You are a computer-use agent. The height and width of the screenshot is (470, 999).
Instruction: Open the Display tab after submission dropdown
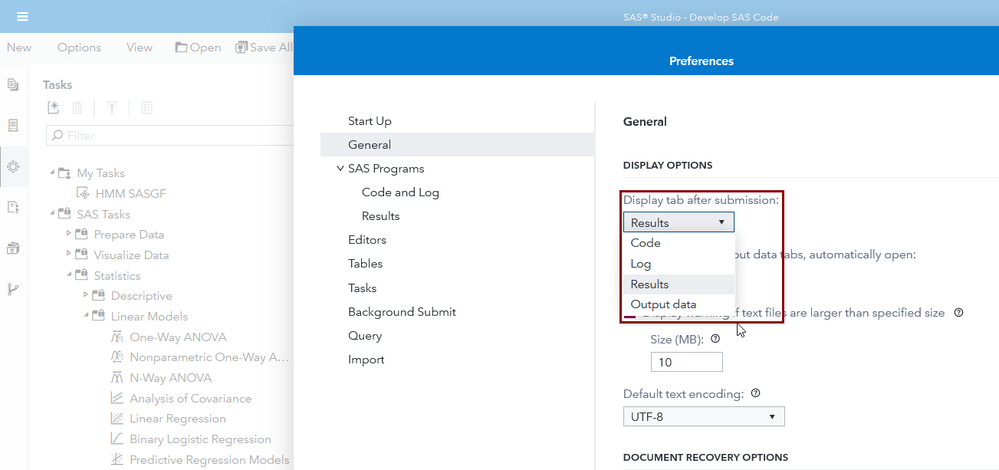tap(678, 222)
